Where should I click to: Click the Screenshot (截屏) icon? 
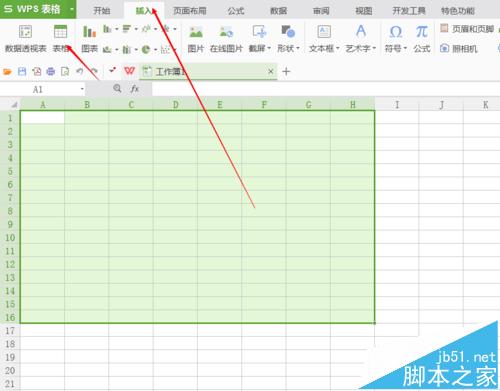pos(259,32)
